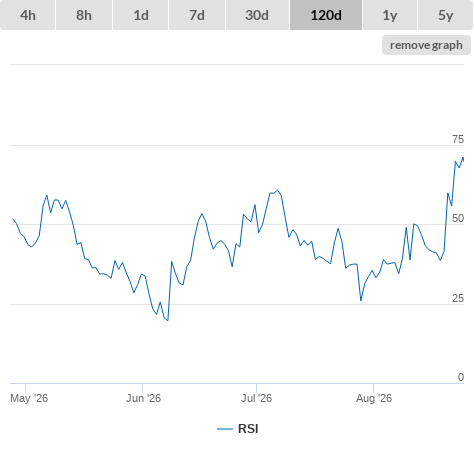Show the 5y time range
The height and width of the screenshot is (455, 474).
pos(446,15)
